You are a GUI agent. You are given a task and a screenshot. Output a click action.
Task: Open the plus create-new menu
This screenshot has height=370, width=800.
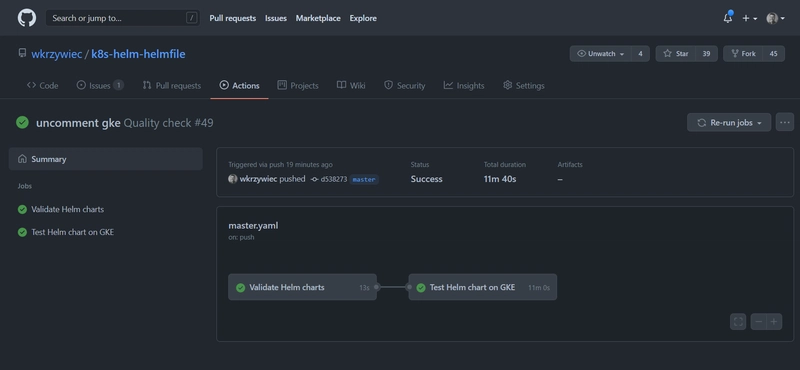(749, 18)
